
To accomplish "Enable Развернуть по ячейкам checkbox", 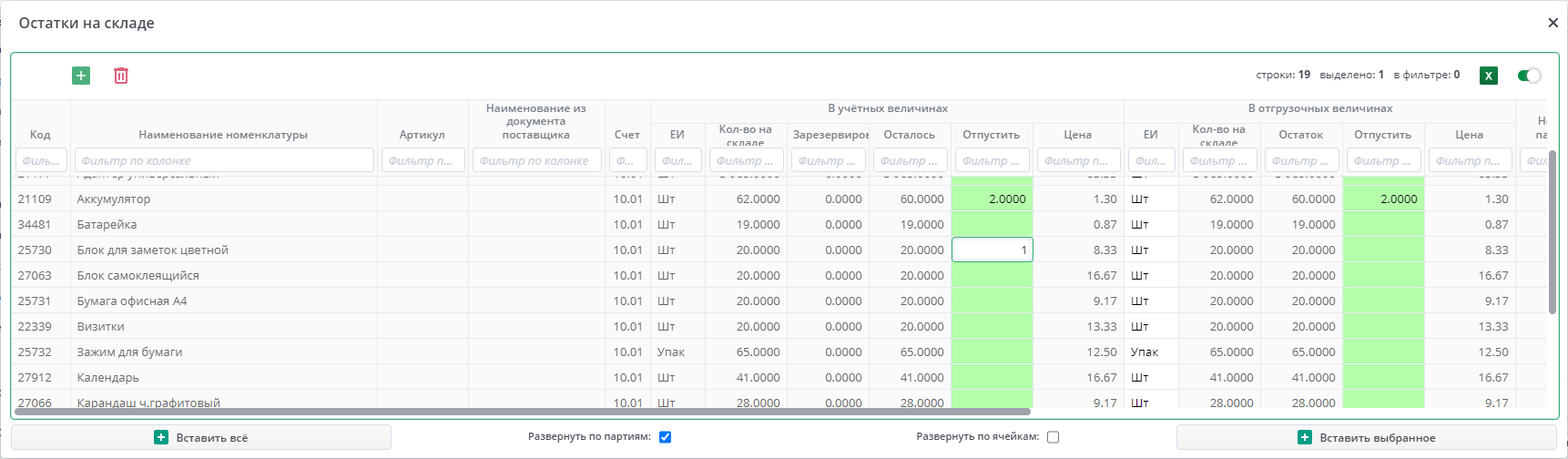I will (1053, 437).
